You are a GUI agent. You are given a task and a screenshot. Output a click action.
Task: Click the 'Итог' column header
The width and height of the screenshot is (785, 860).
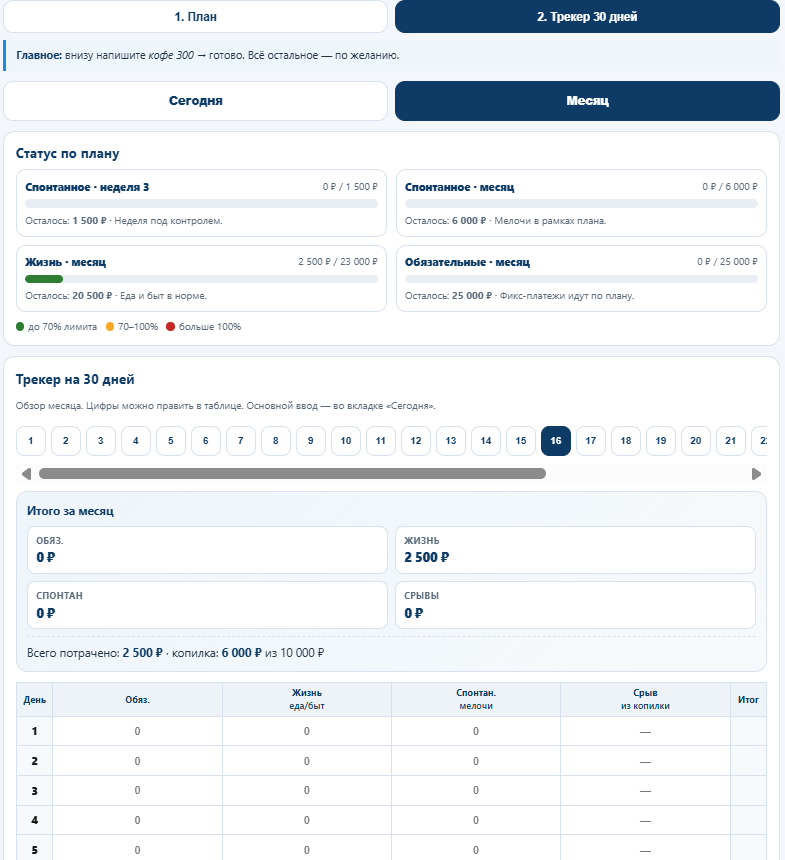(748, 699)
